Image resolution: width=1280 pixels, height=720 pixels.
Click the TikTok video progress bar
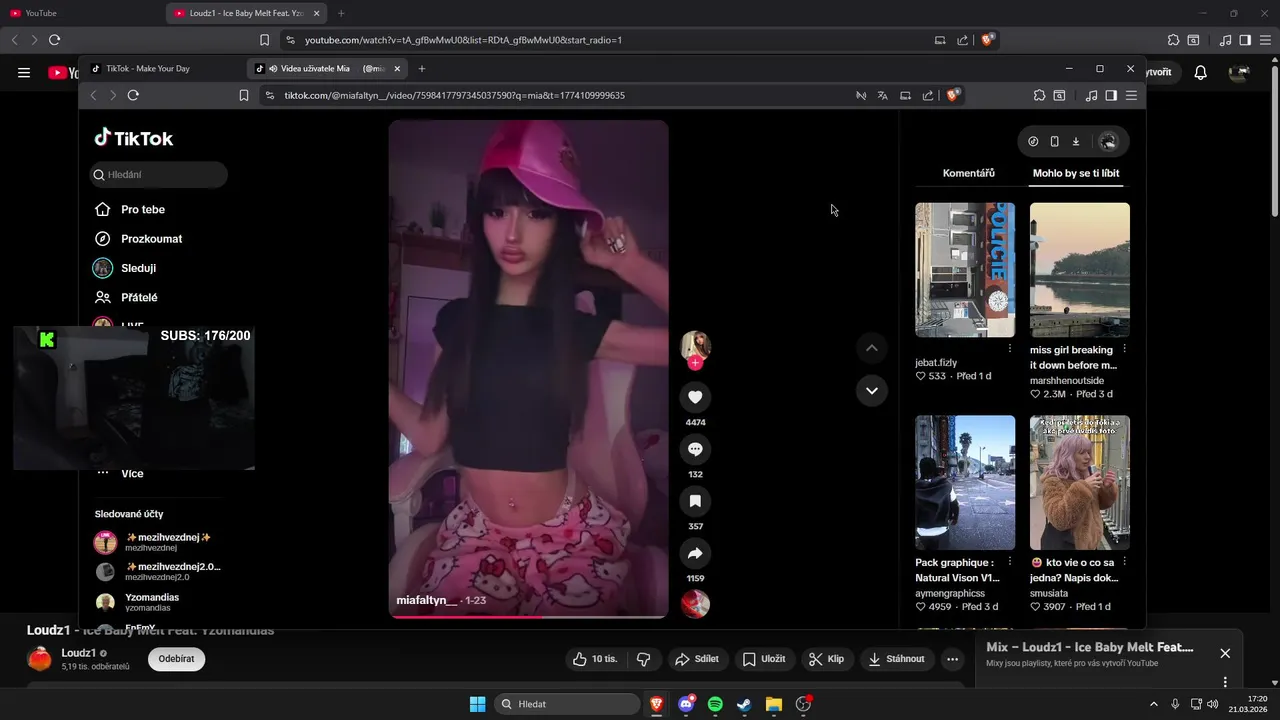coord(528,616)
